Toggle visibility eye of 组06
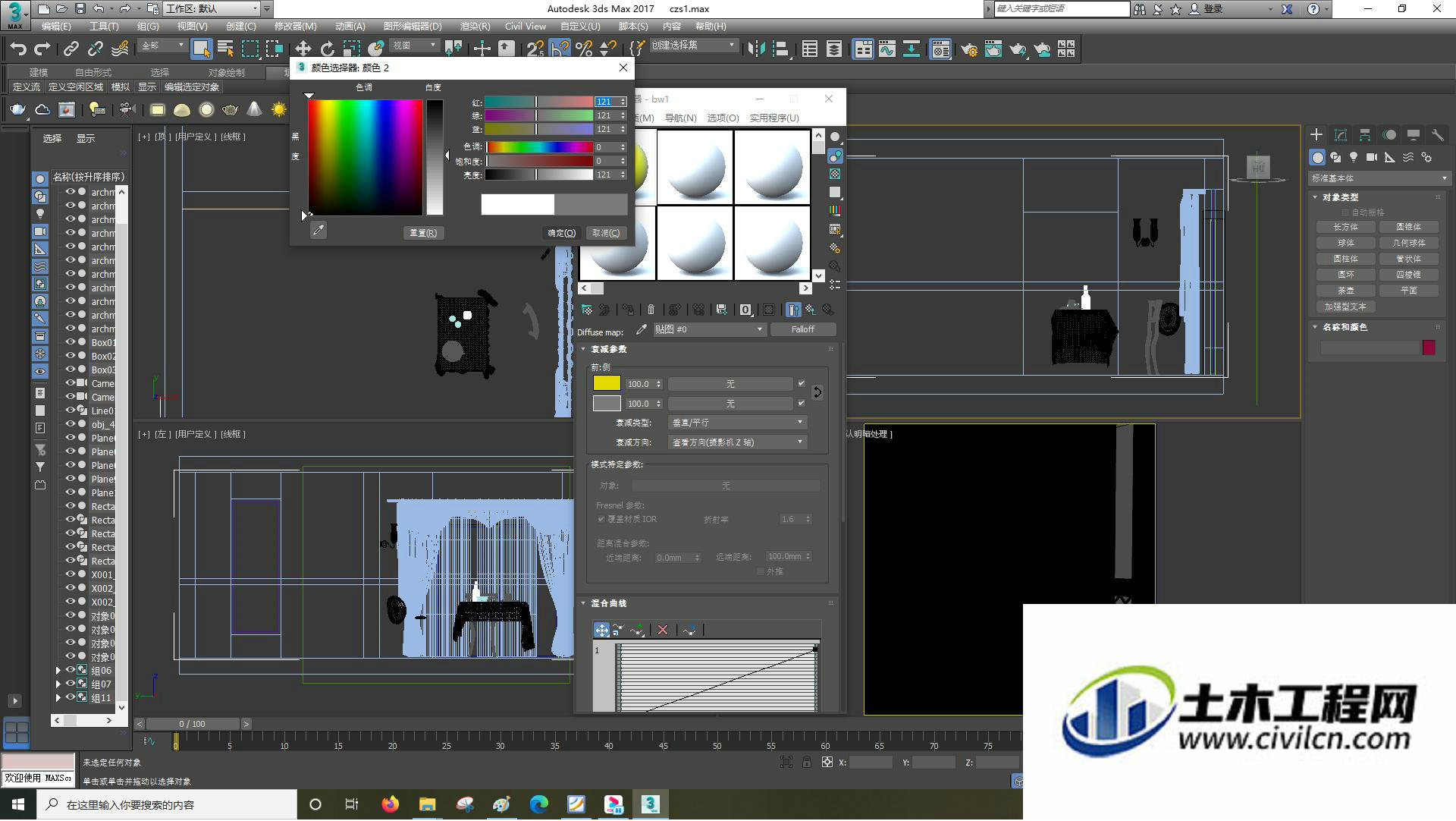This screenshot has width=1456, height=821. [x=70, y=670]
